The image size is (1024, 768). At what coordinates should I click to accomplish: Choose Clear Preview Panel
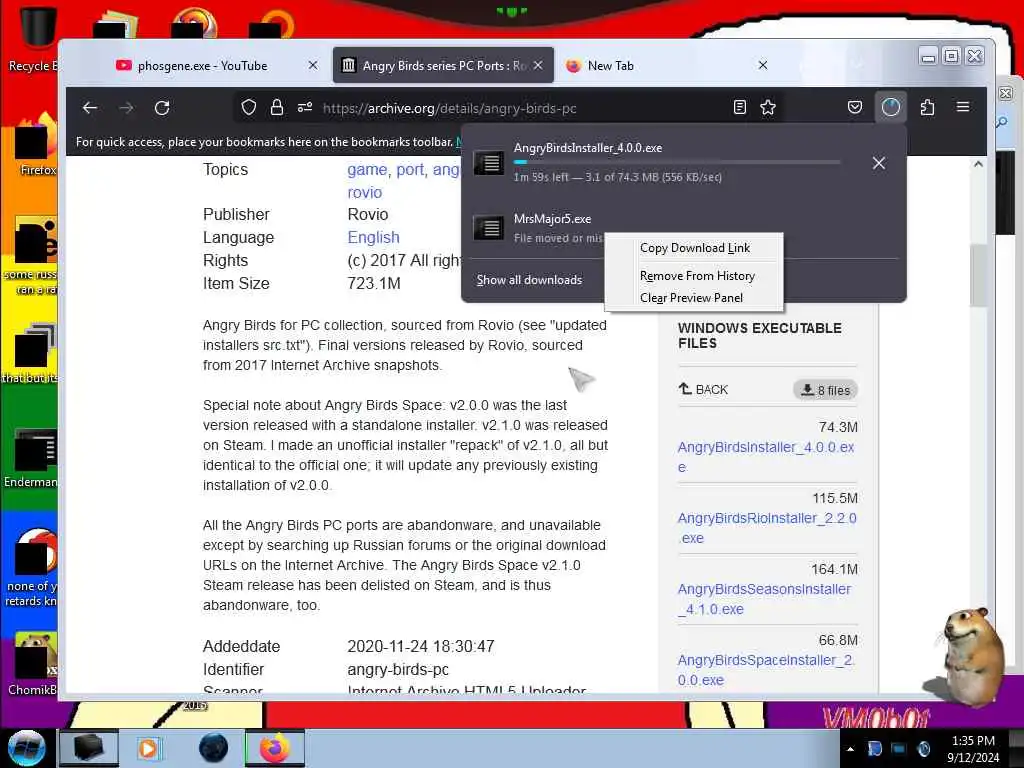(691, 298)
